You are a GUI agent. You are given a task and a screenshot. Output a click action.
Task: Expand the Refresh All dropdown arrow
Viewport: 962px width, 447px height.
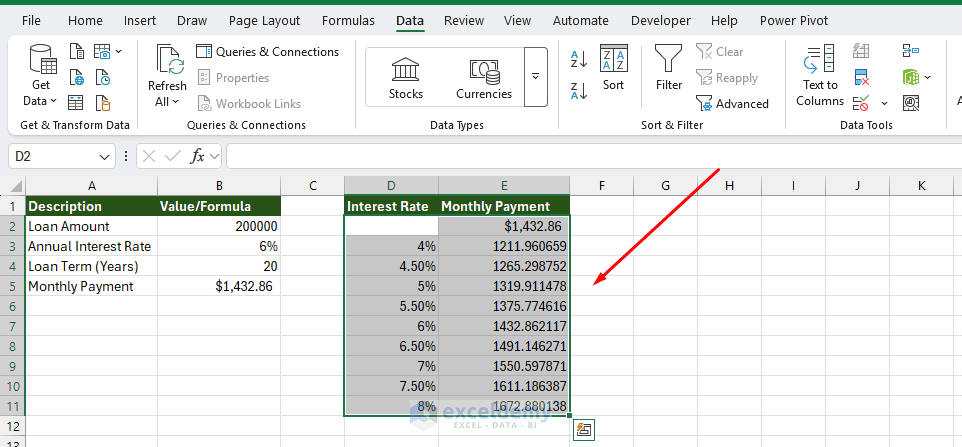coord(175,102)
